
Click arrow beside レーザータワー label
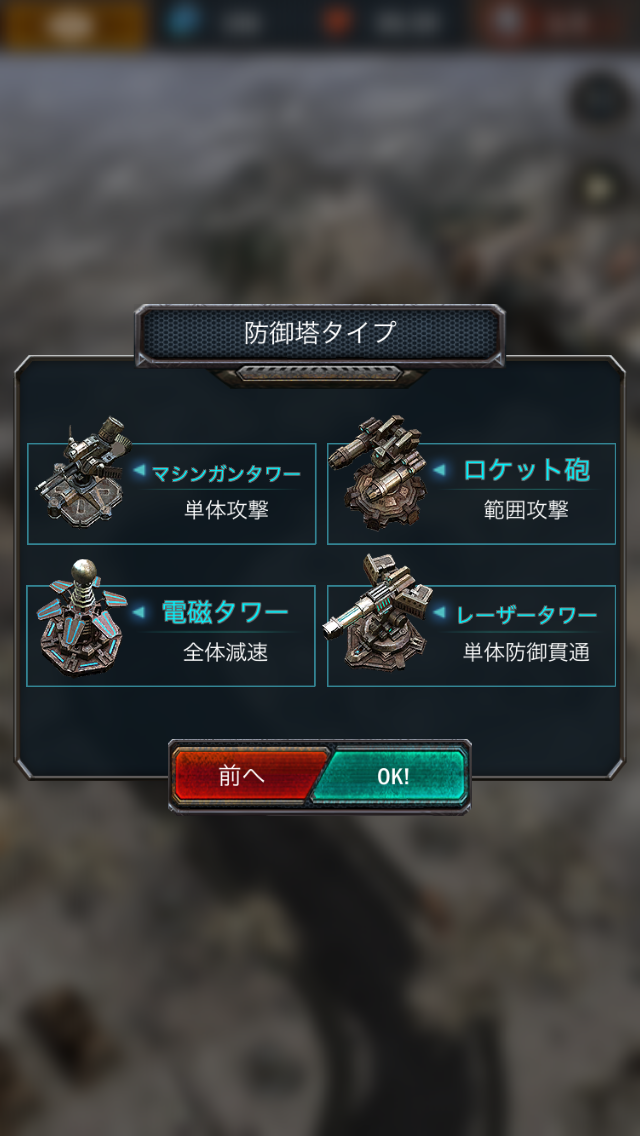439,613
